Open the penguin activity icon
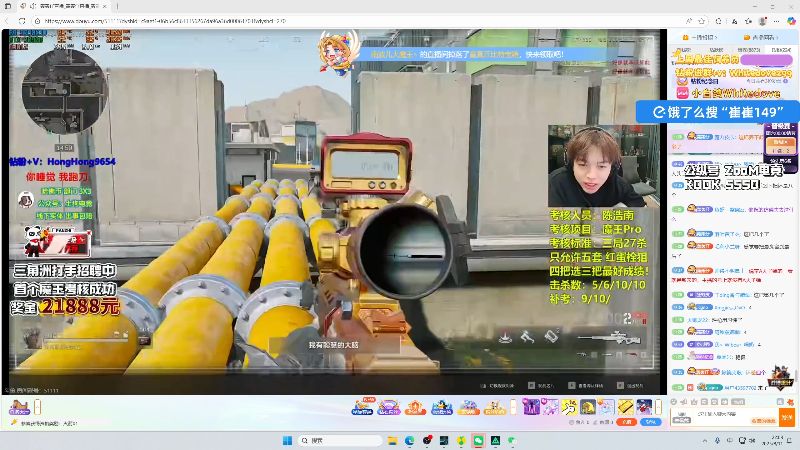The width and height of the screenshot is (800, 450). [x=442, y=407]
